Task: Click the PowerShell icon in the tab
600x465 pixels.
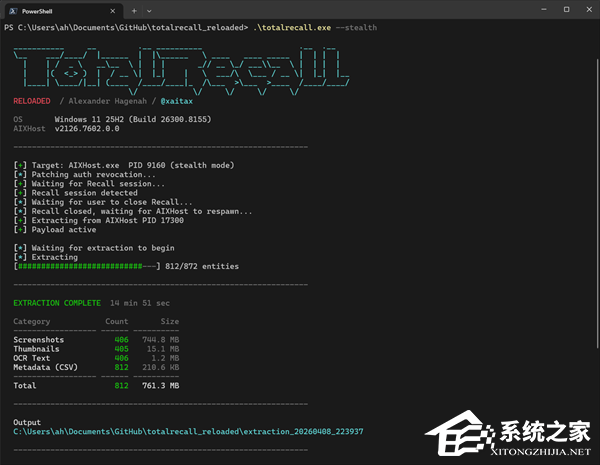Action: 13,11
